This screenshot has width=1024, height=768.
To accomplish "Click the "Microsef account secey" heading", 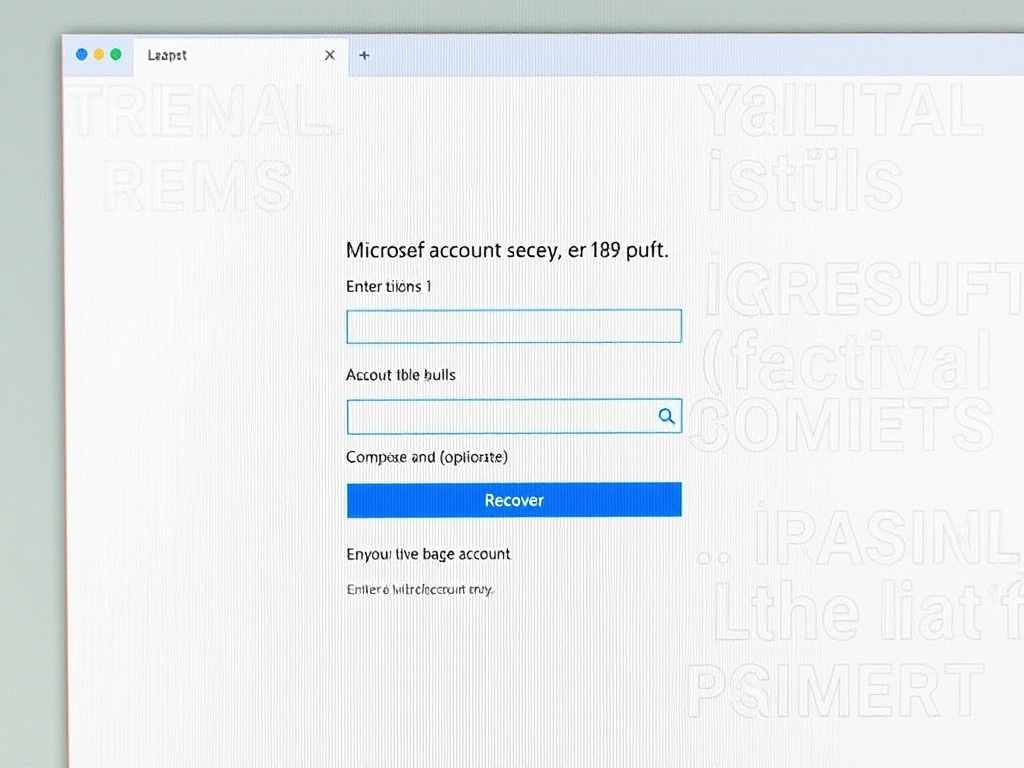I will point(507,250).
